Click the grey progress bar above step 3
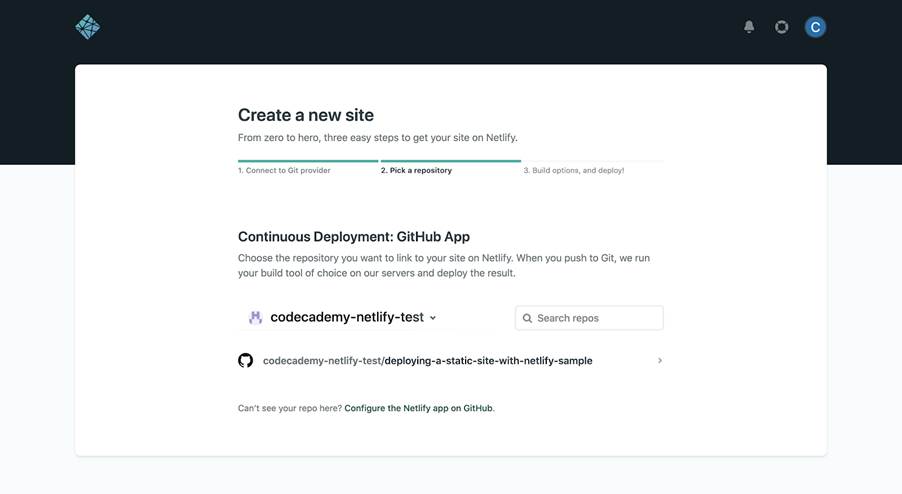The height and width of the screenshot is (494, 902). click(x=593, y=160)
